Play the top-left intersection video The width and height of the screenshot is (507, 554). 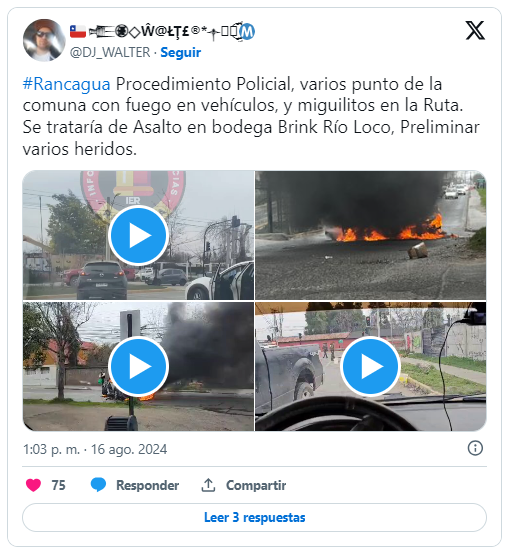click(138, 235)
